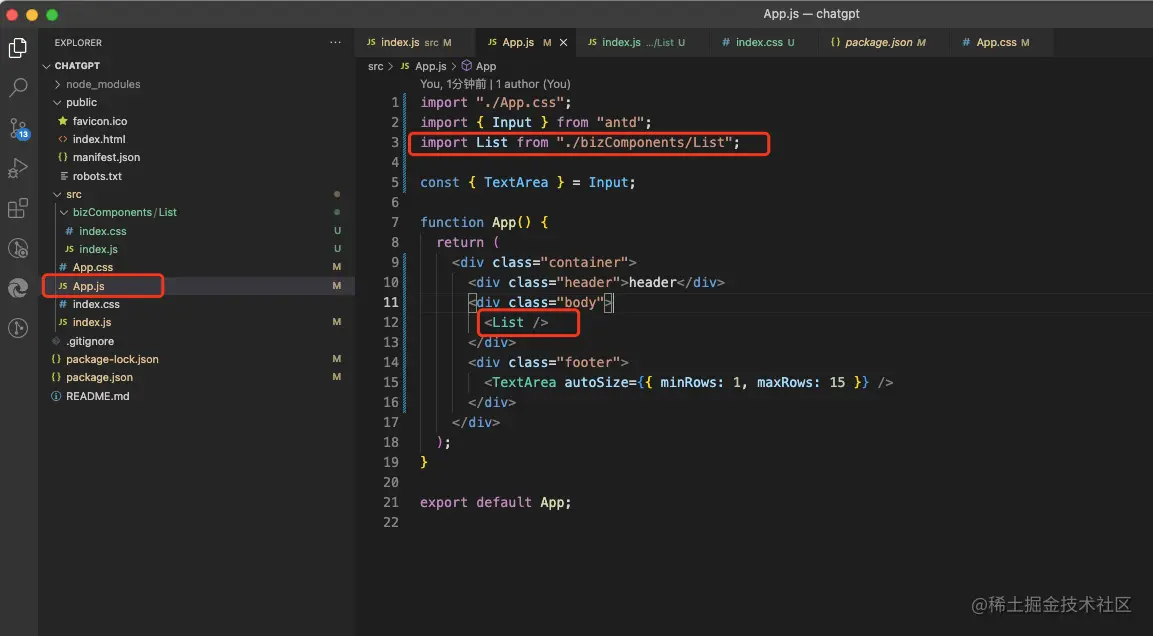Open Source Control with 13 changes
This screenshot has width=1153, height=636.
pos(18,128)
